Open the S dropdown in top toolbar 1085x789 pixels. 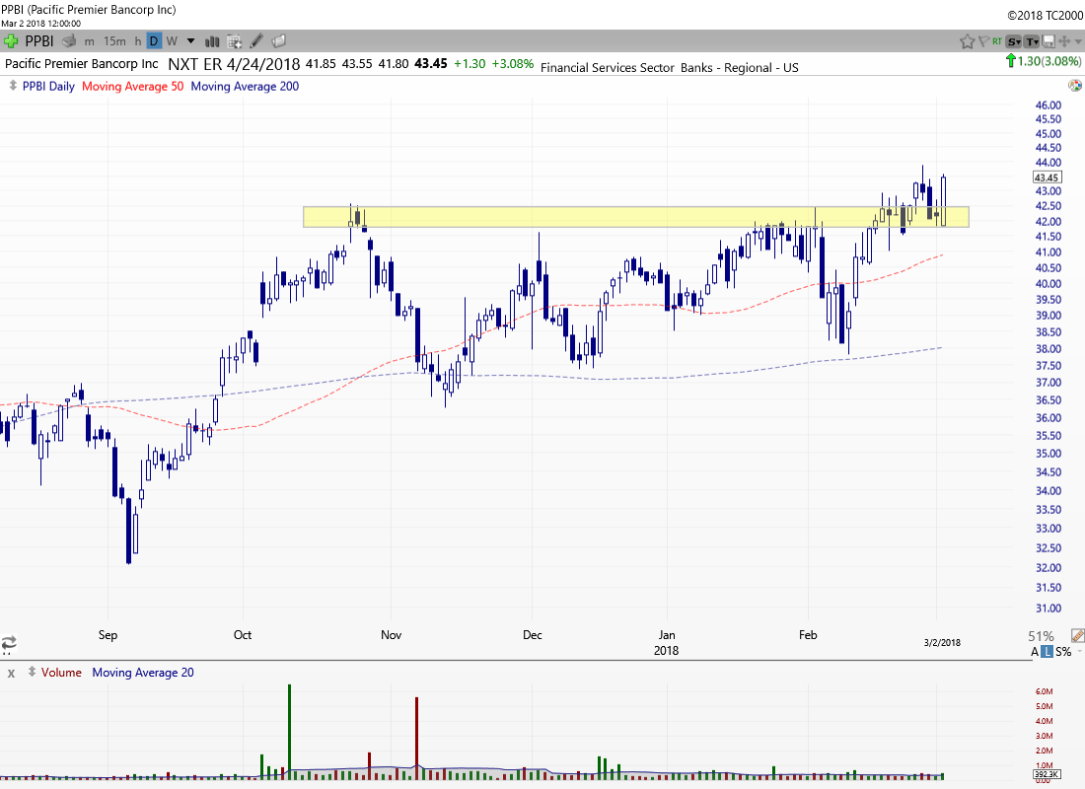point(1013,41)
